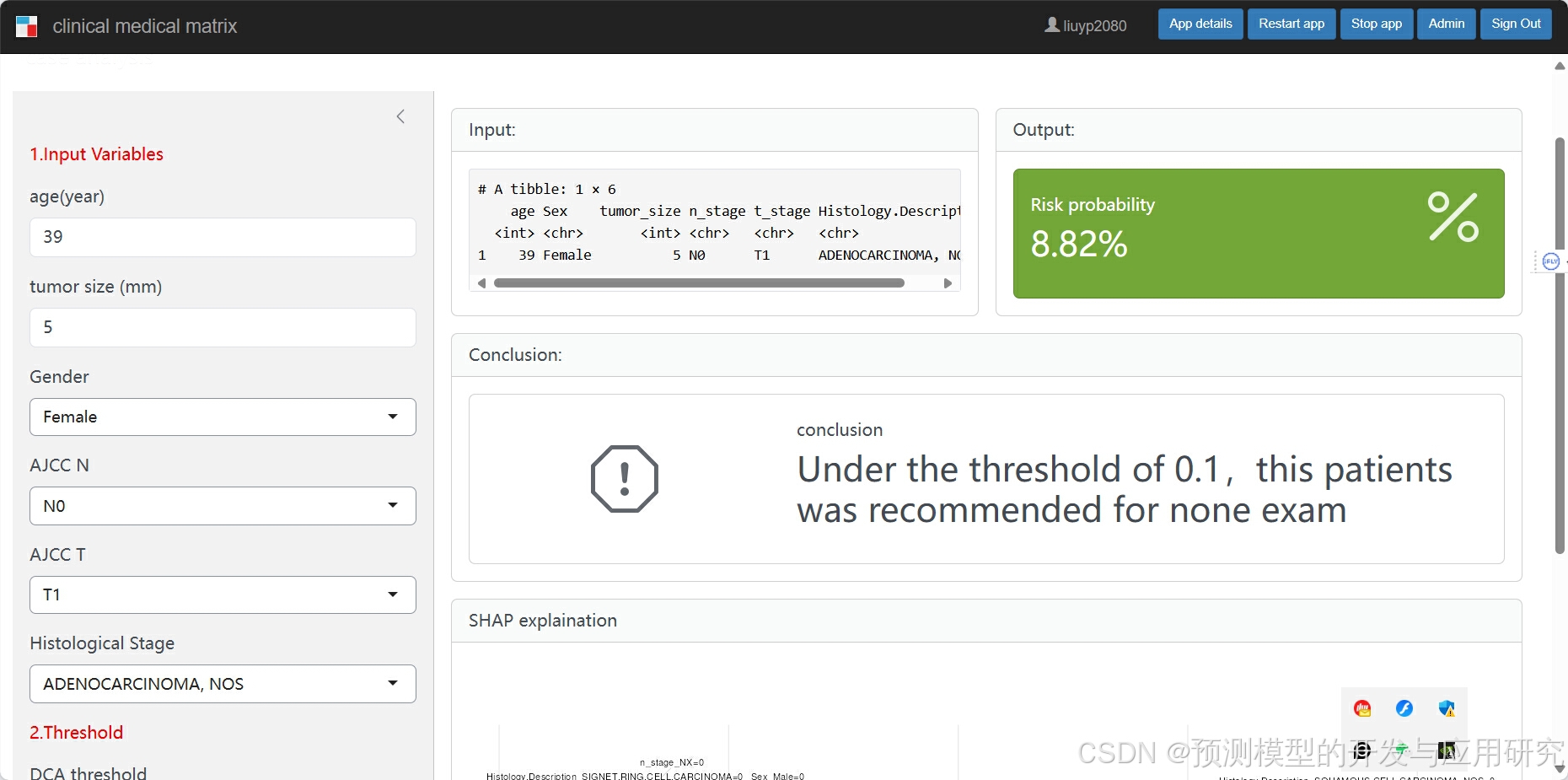Open the AJCC N dropdown showing N0
This screenshot has height=780, width=1568.
coord(223,506)
